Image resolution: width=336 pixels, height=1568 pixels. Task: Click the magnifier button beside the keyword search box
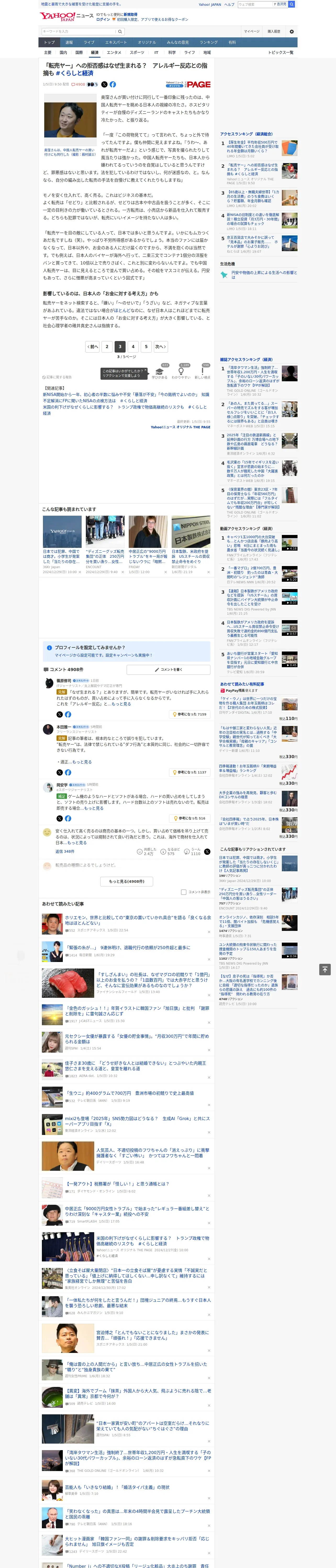tap(120, 32)
